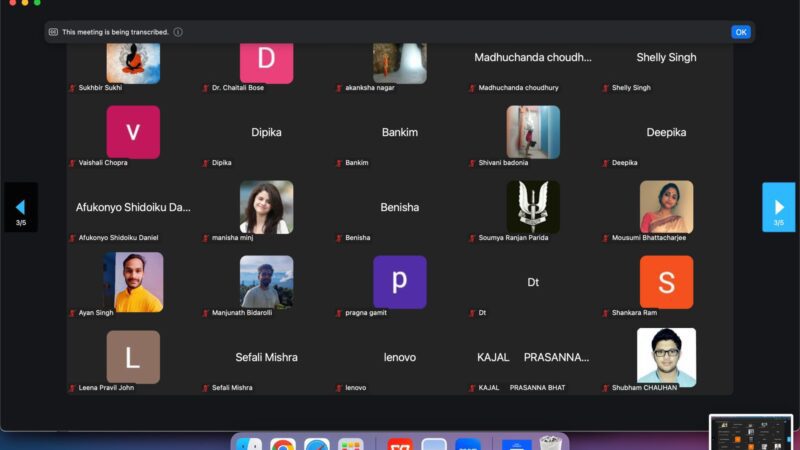
Task: Select manisha minj's profile picture tile
Action: pos(266,207)
